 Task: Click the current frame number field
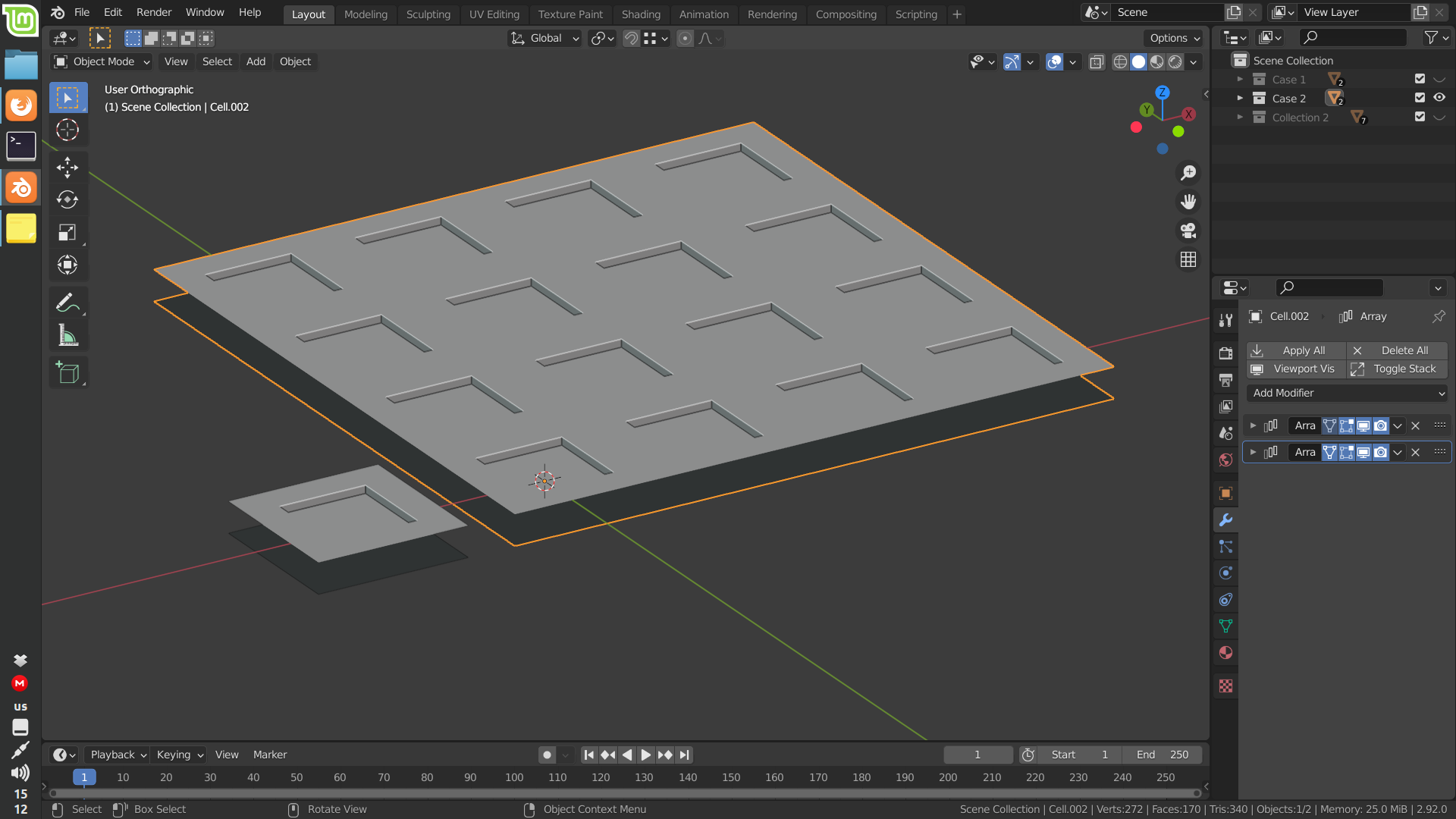[x=977, y=755]
